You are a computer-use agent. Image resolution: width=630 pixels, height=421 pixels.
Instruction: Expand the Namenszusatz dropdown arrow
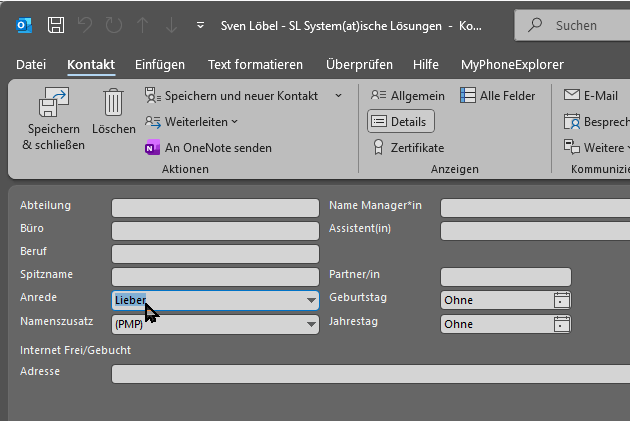click(311, 324)
